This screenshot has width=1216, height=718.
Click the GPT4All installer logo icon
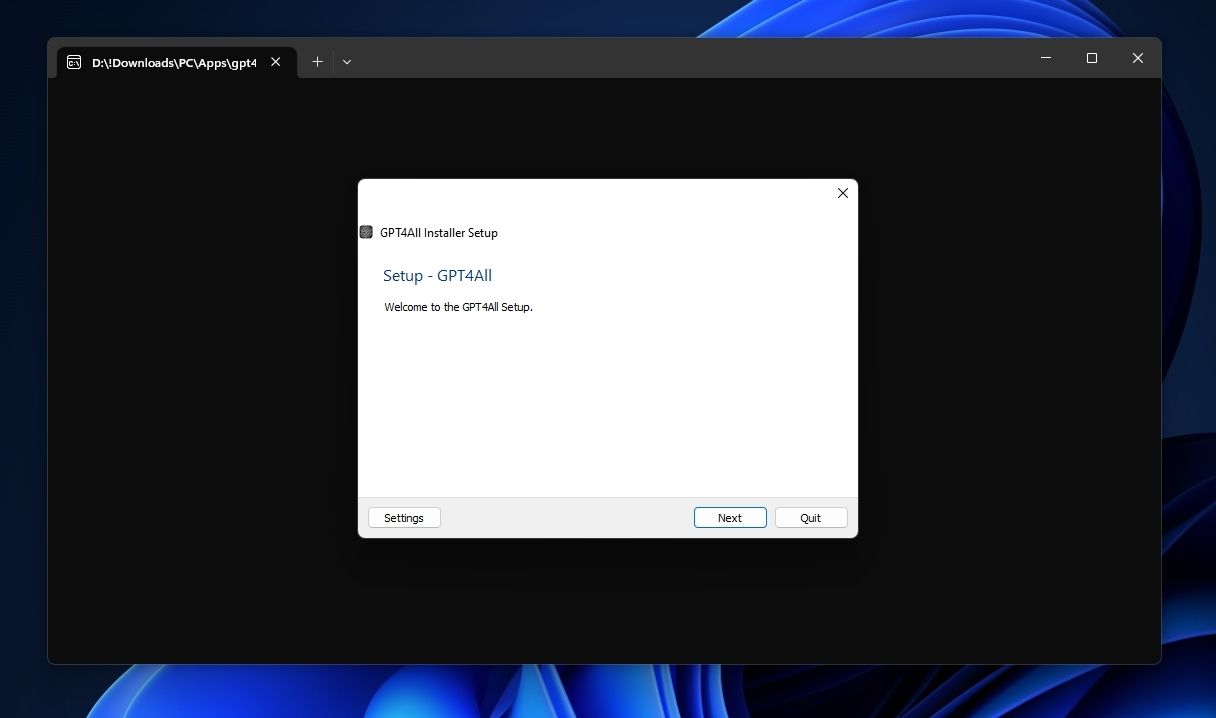366,232
